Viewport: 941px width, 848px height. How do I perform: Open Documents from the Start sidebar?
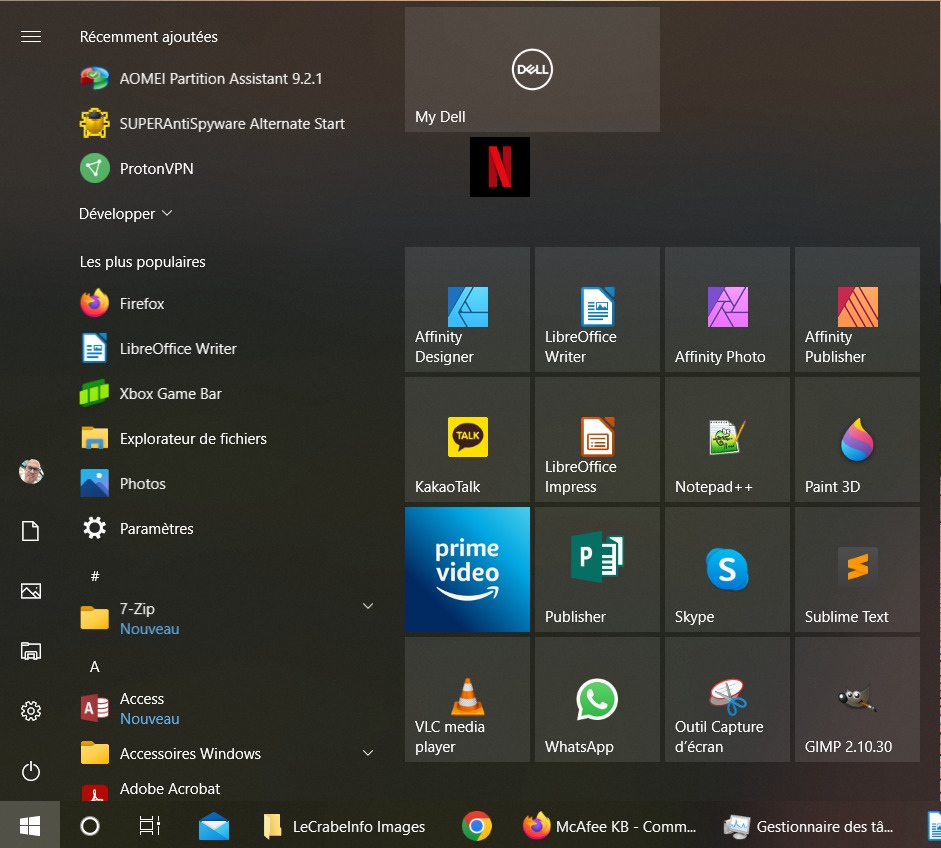click(31, 531)
